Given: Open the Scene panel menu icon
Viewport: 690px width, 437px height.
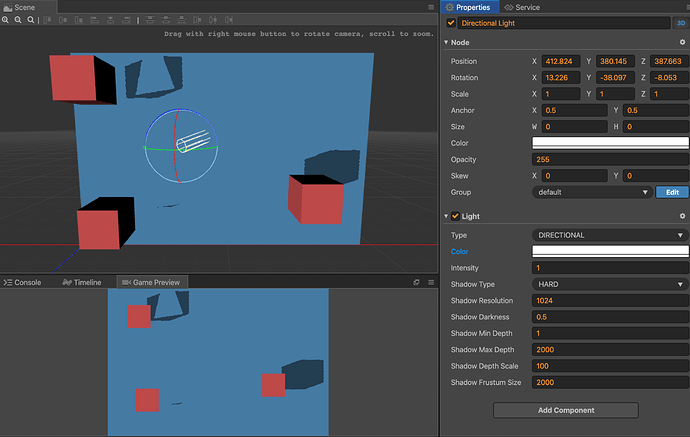Looking at the screenshot, I should (x=429, y=7).
